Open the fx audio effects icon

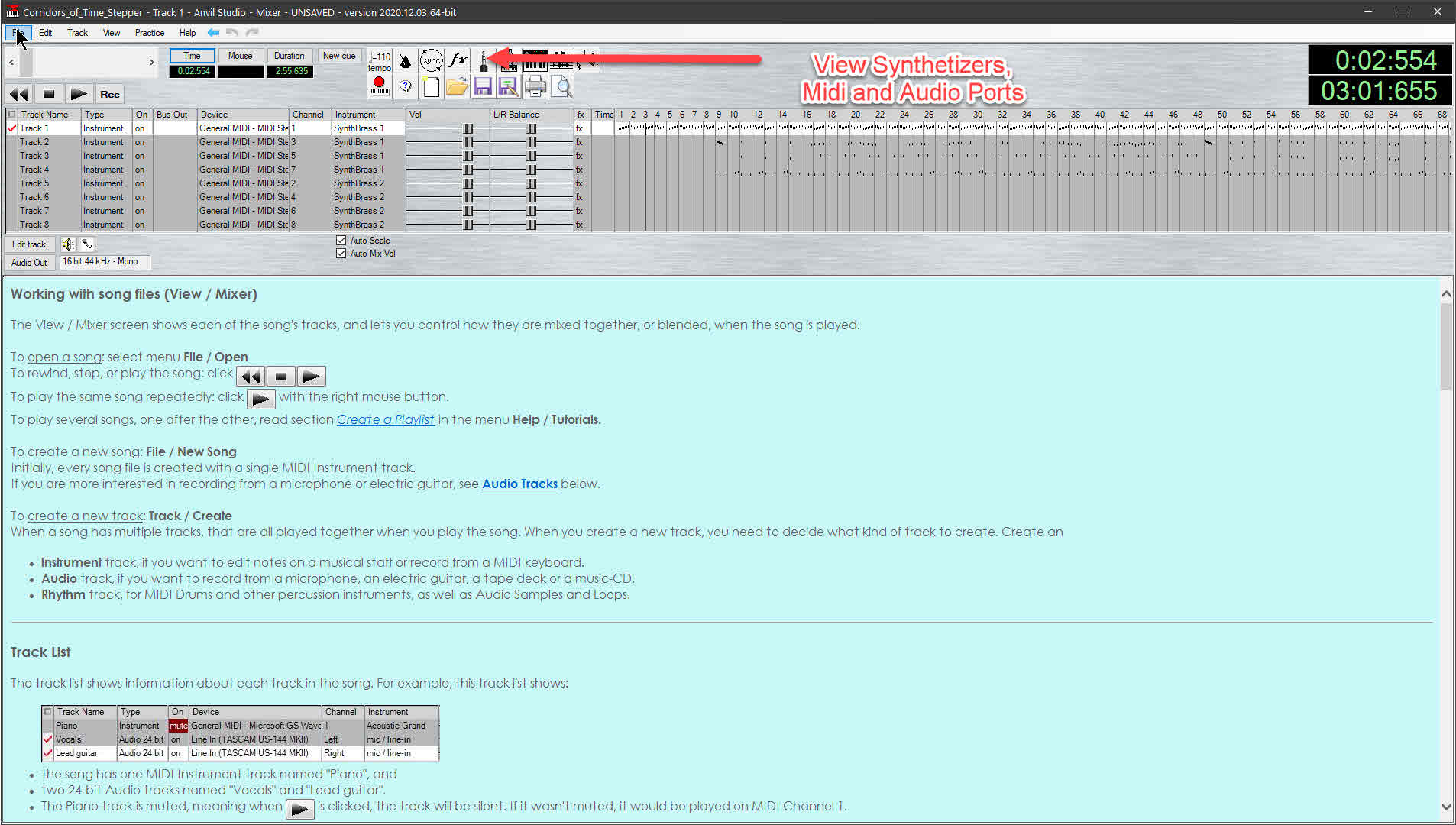(x=458, y=60)
